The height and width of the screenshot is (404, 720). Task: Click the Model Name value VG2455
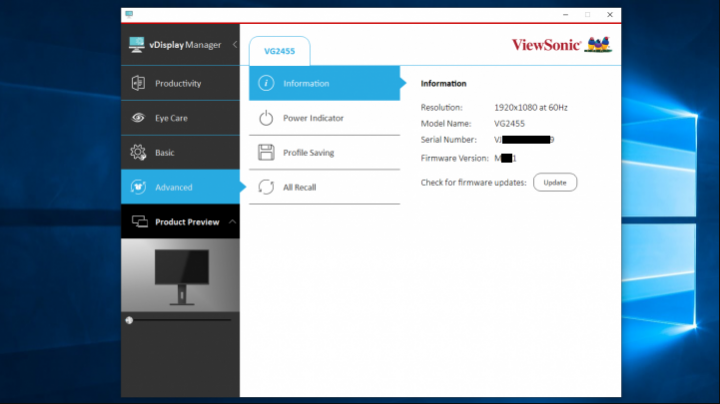pyautogui.click(x=509, y=123)
